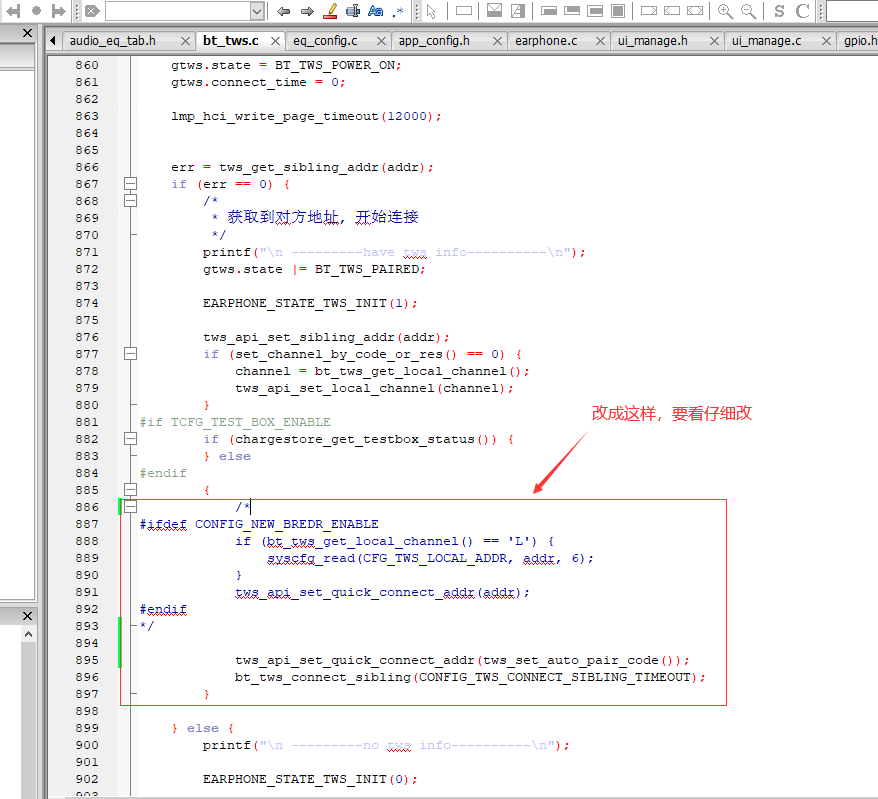878x799 pixels.
Task: Select the mouse pointer tool
Action: pyautogui.click(x=431, y=11)
